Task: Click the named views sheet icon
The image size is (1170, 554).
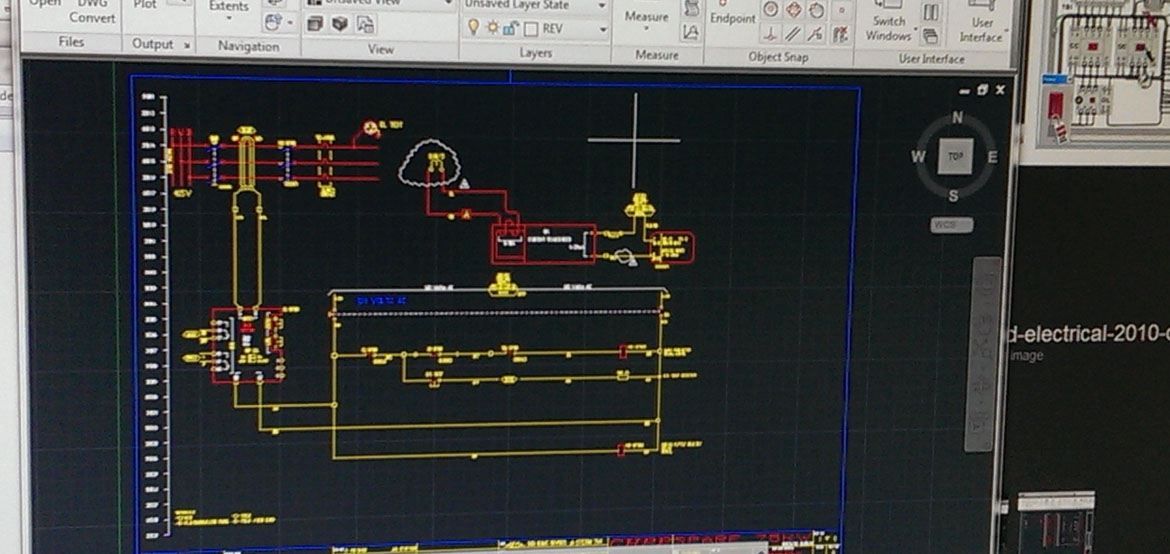Action: point(364,25)
